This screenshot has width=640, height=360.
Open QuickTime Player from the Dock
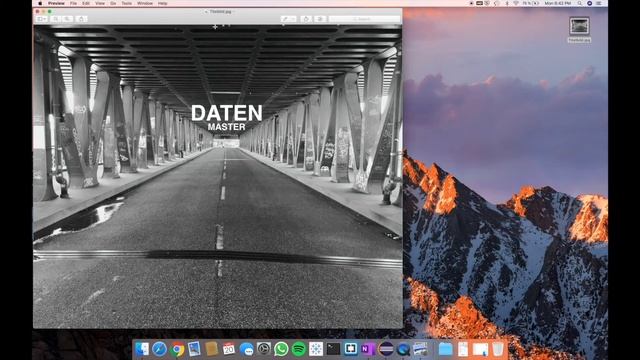403,349
